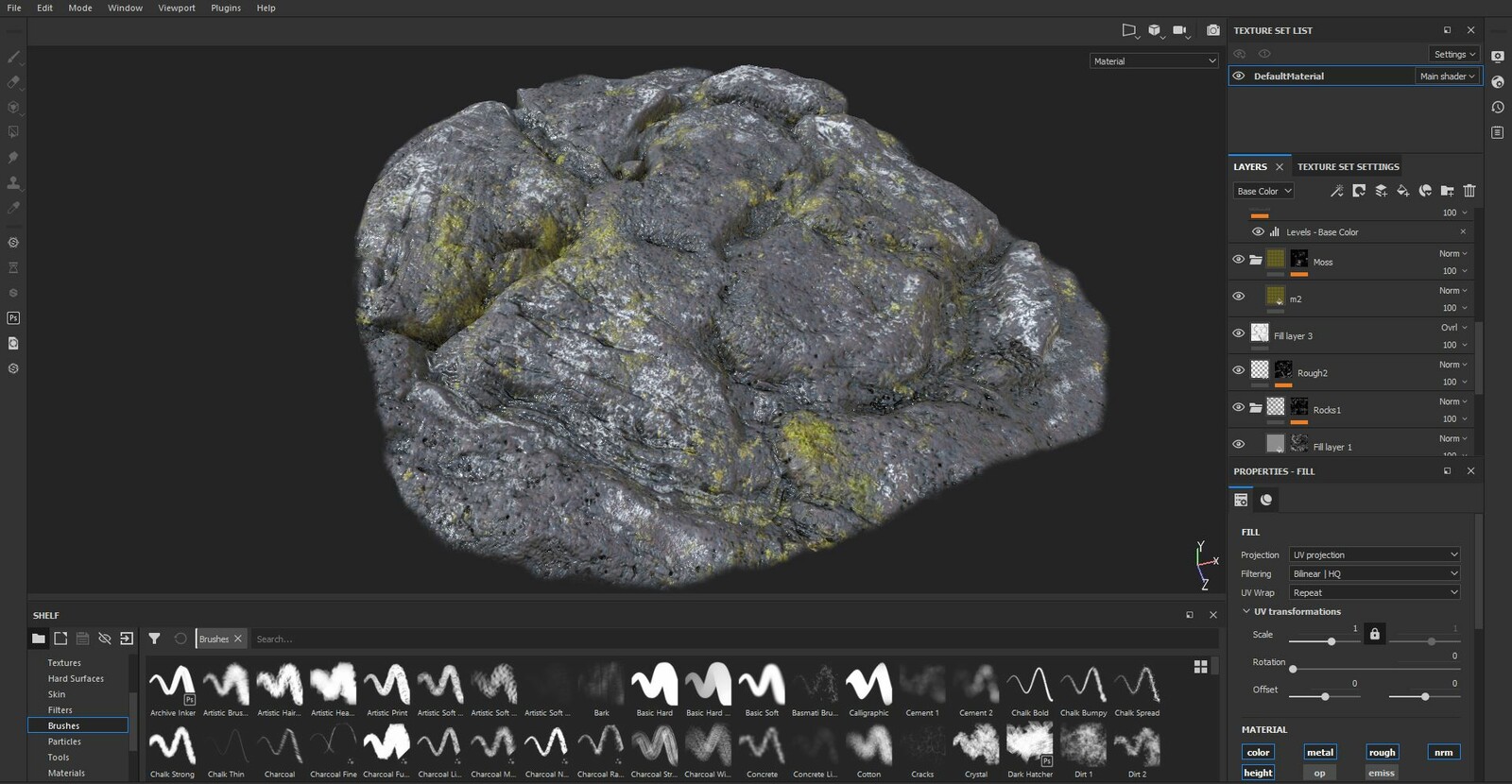The width and height of the screenshot is (1512, 784).
Task: Open the History panel icon
Action: (1498, 108)
